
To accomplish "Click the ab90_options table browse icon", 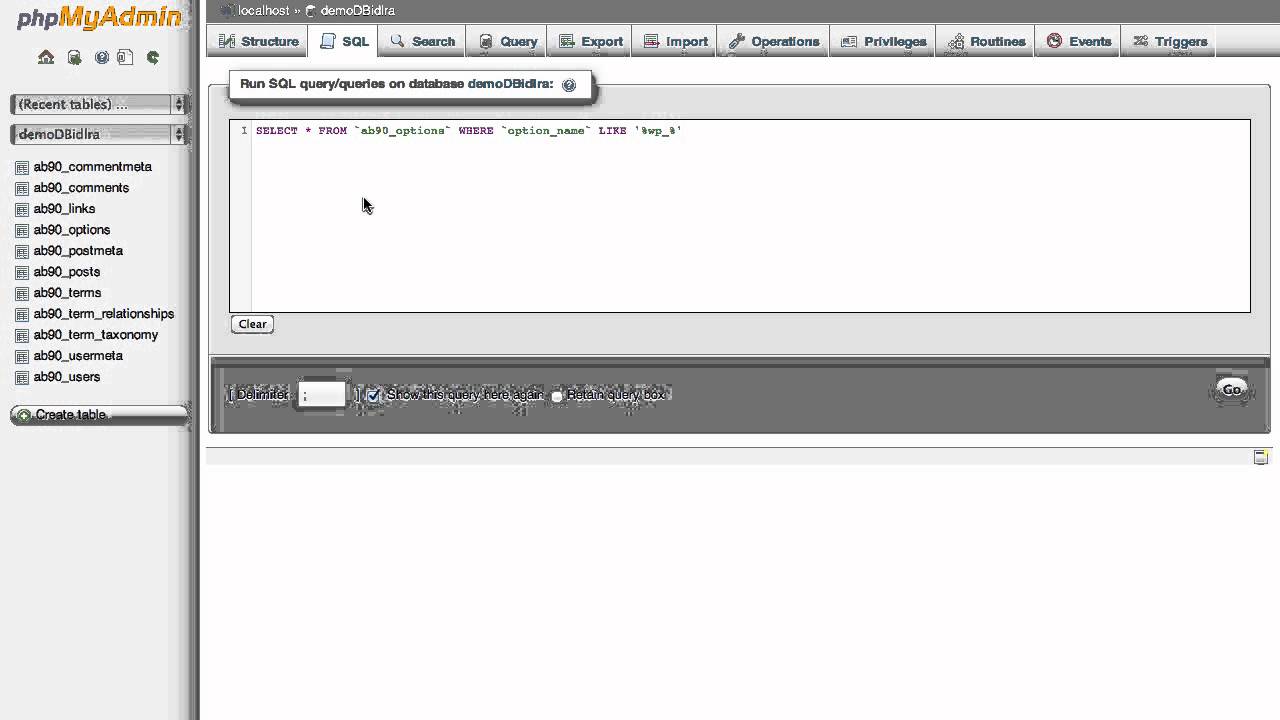I will pos(22,230).
